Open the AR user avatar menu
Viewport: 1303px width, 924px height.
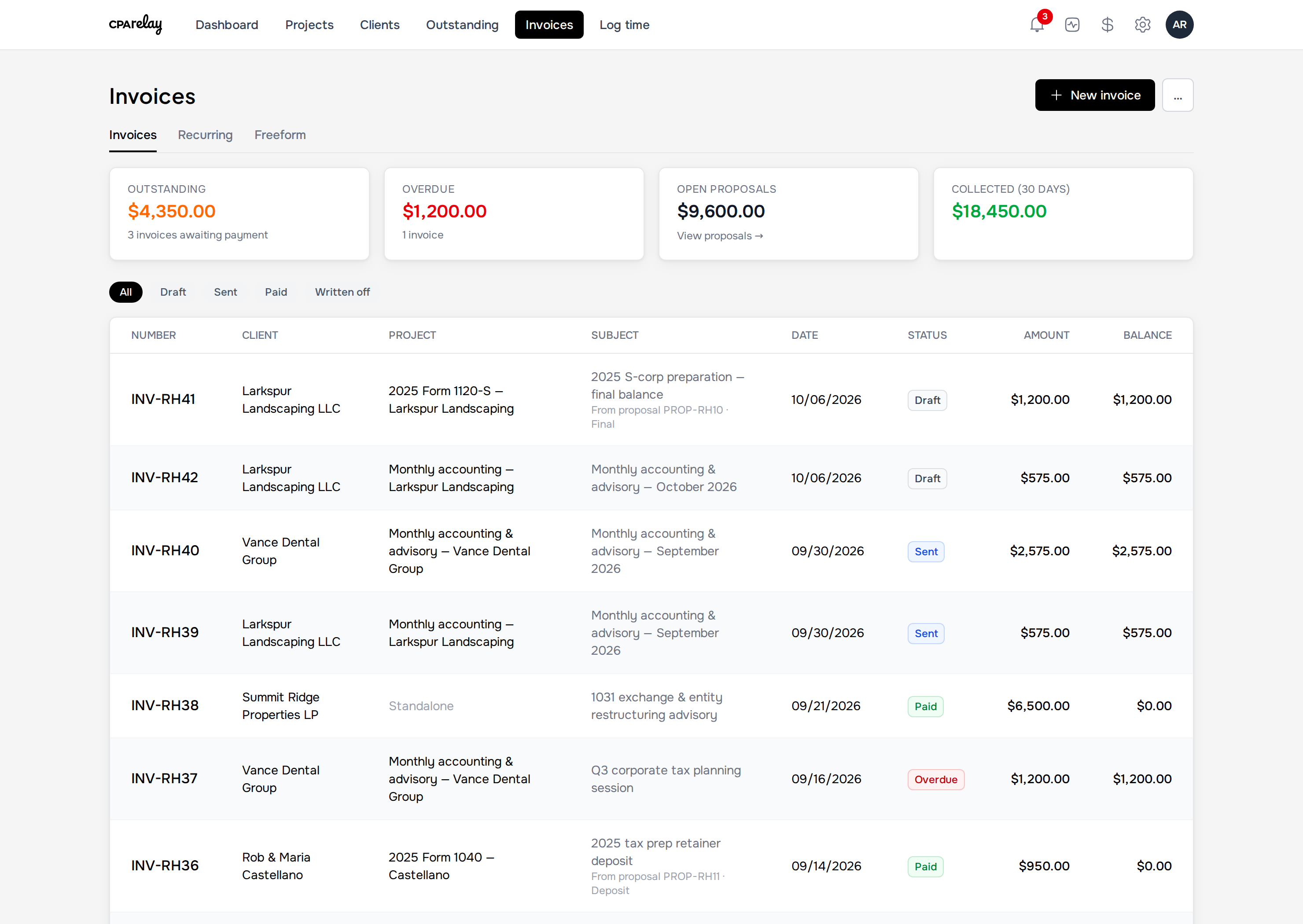click(x=1179, y=25)
